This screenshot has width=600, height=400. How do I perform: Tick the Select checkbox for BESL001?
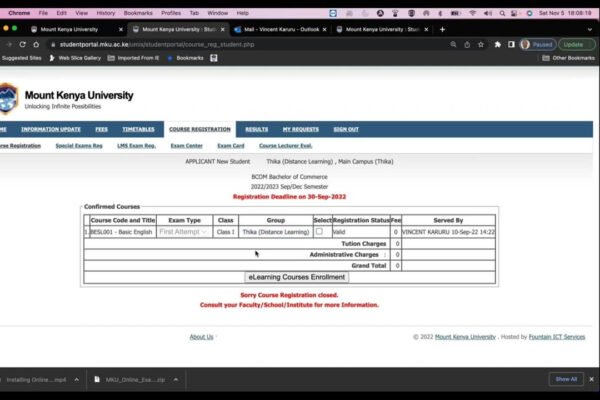coord(319,231)
